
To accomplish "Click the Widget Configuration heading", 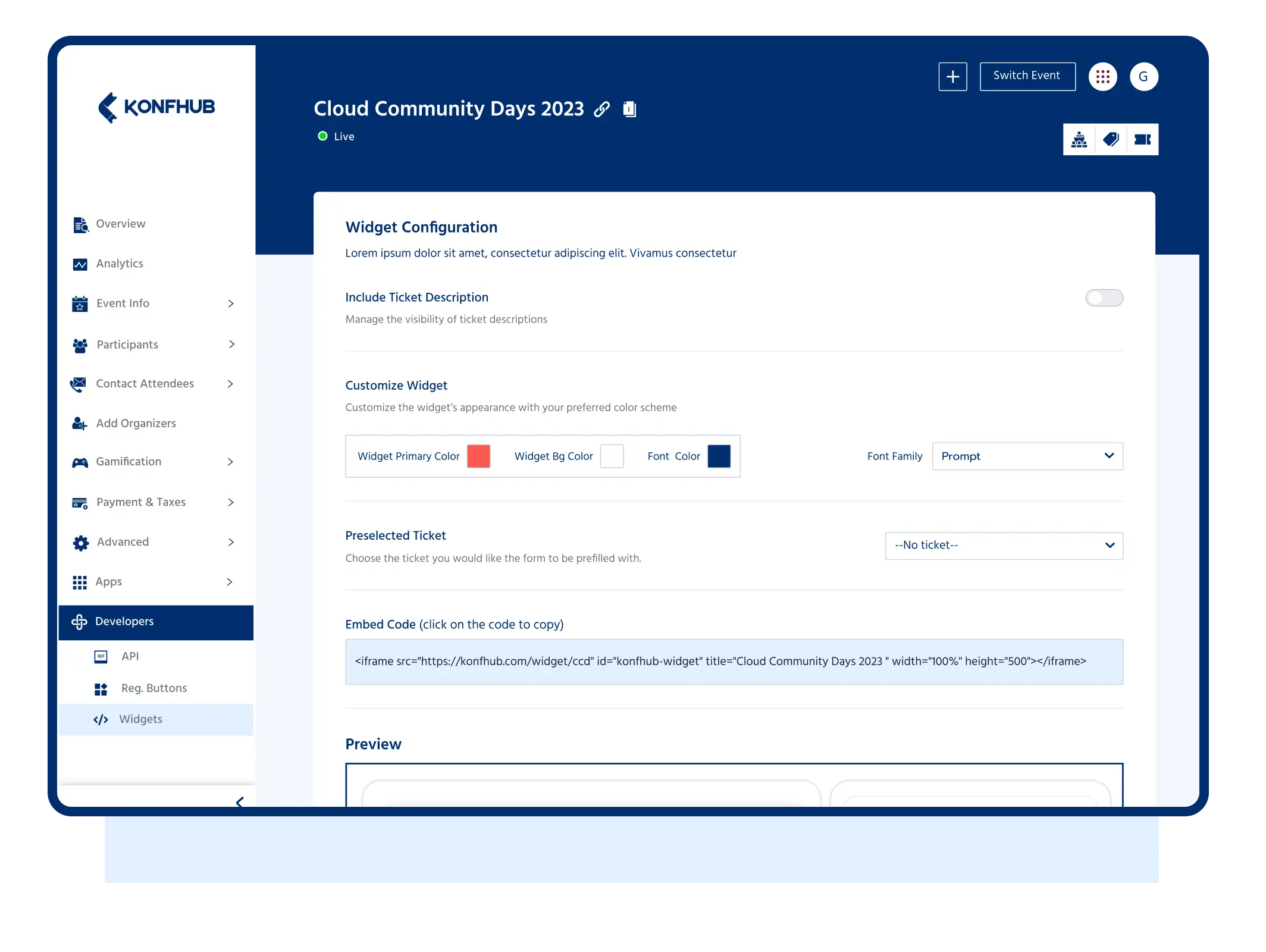I will [x=421, y=227].
